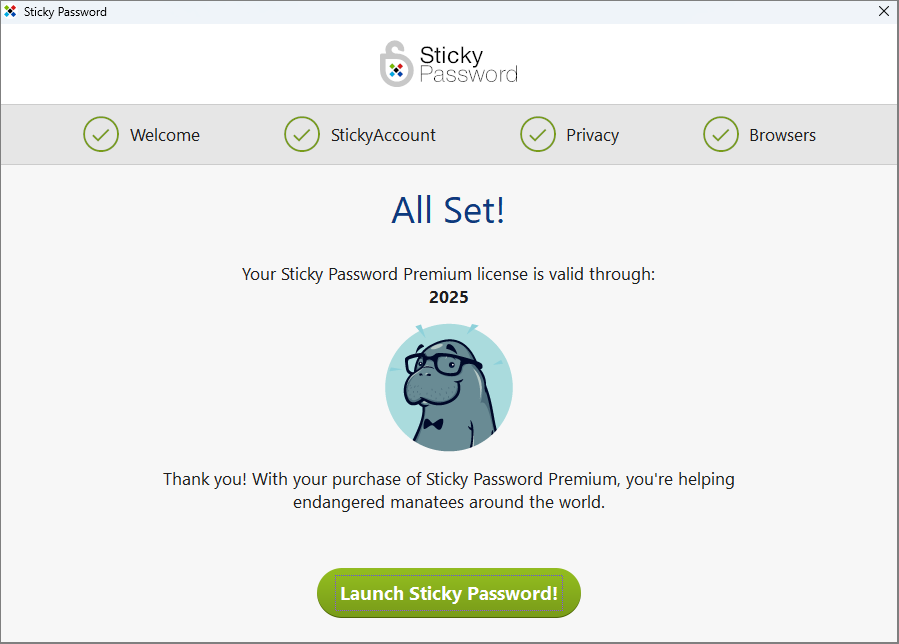Click the endangered manatees thank-you message
This screenshot has width=899, height=644.
point(448,490)
